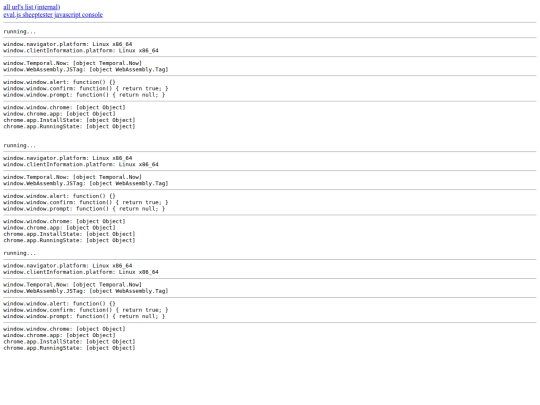Click "window.Temporal.Now" line in first output block
Screen dimensions: 540x405
click(x=73, y=63)
